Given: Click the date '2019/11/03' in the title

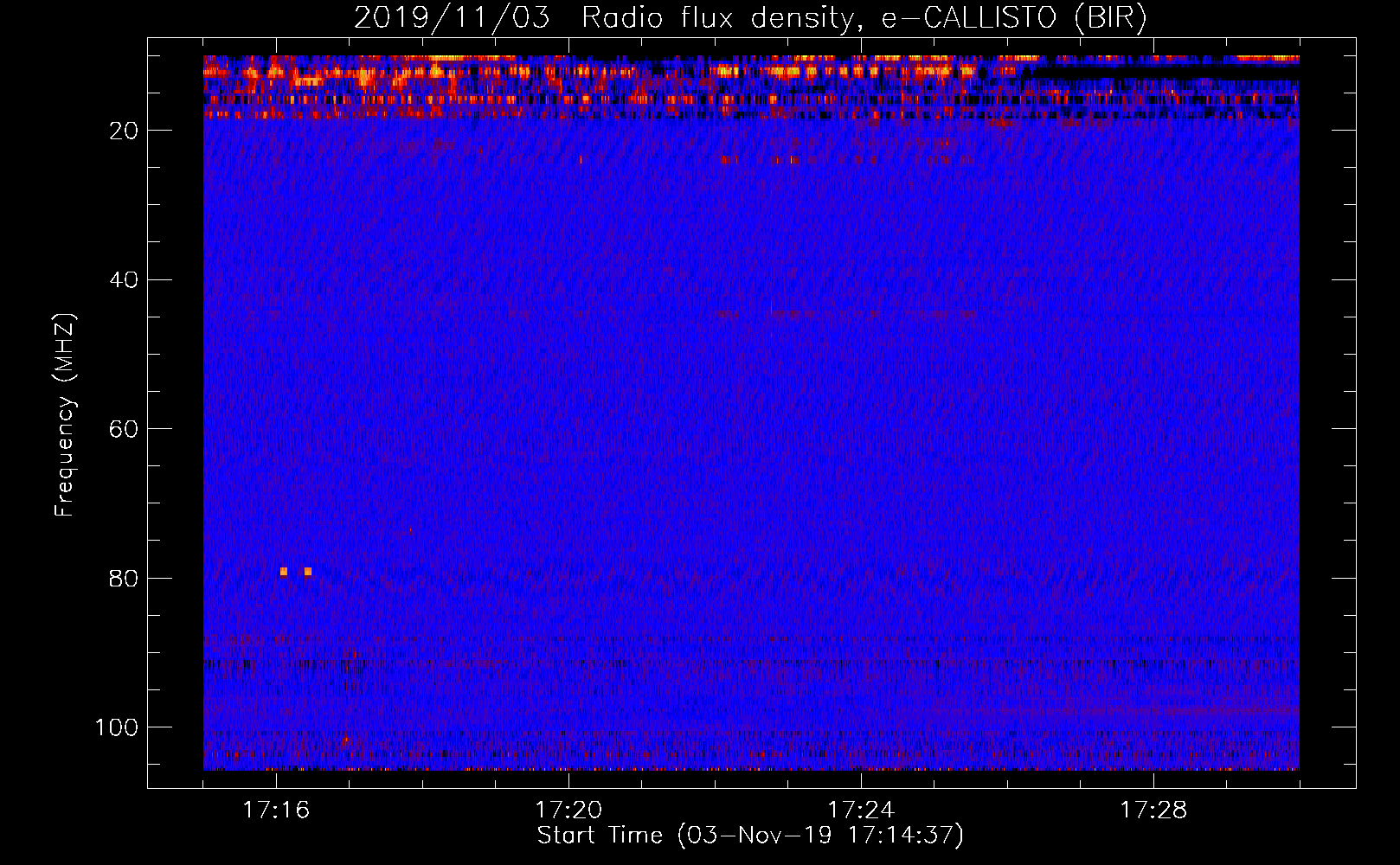Looking at the screenshot, I should coord(452,18).
